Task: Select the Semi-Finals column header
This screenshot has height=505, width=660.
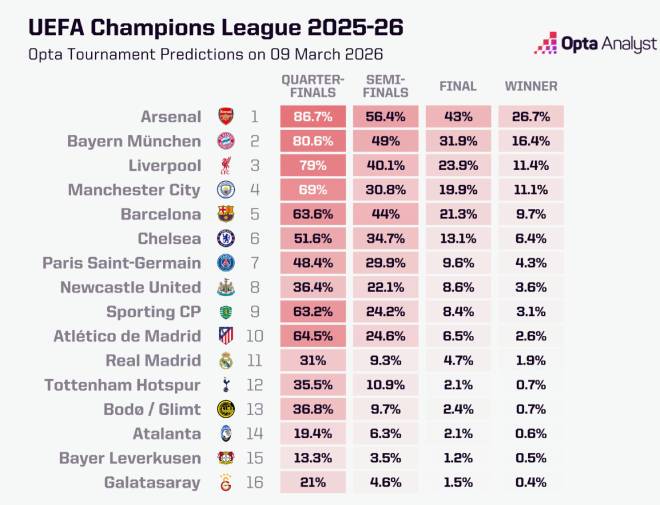Action: point(385,86)
